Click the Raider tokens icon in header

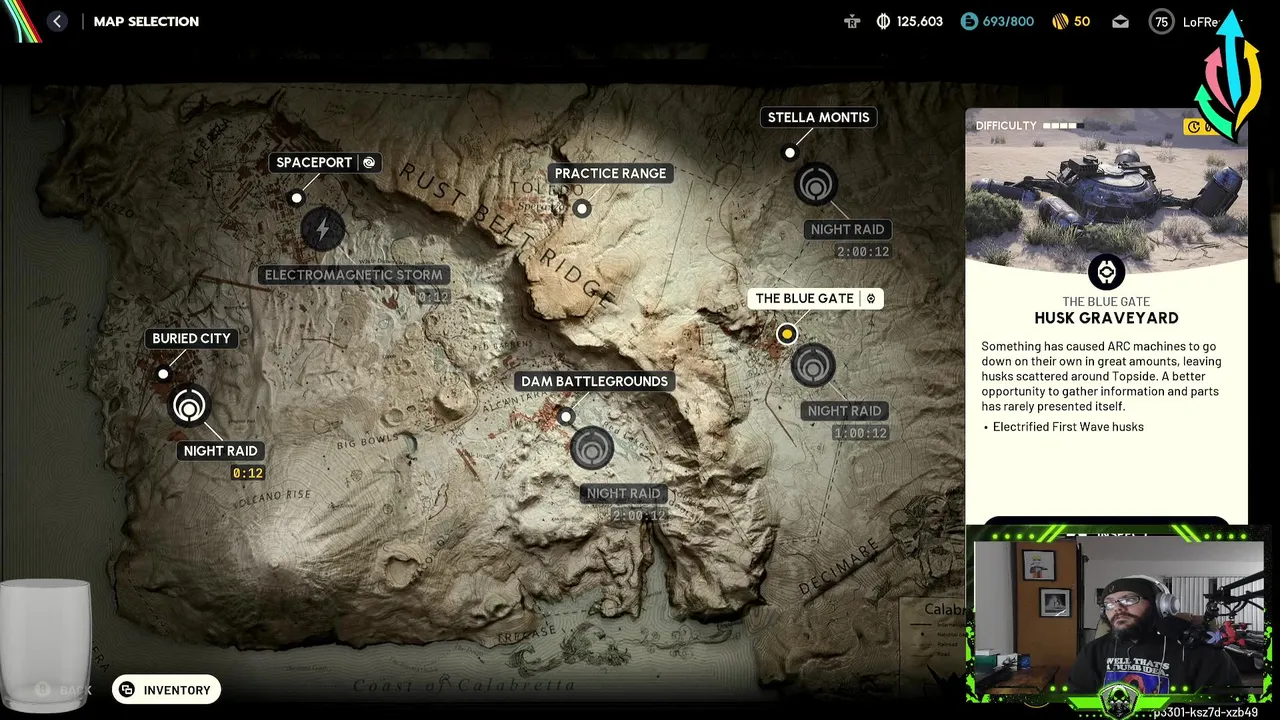[x=852, y=21]
